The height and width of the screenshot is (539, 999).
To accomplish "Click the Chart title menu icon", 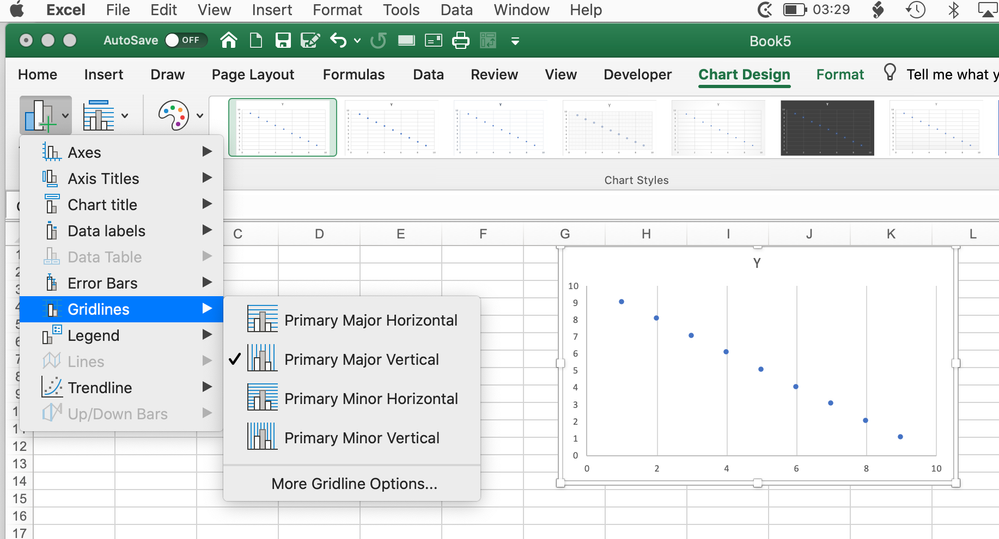I will coord(52,204).
